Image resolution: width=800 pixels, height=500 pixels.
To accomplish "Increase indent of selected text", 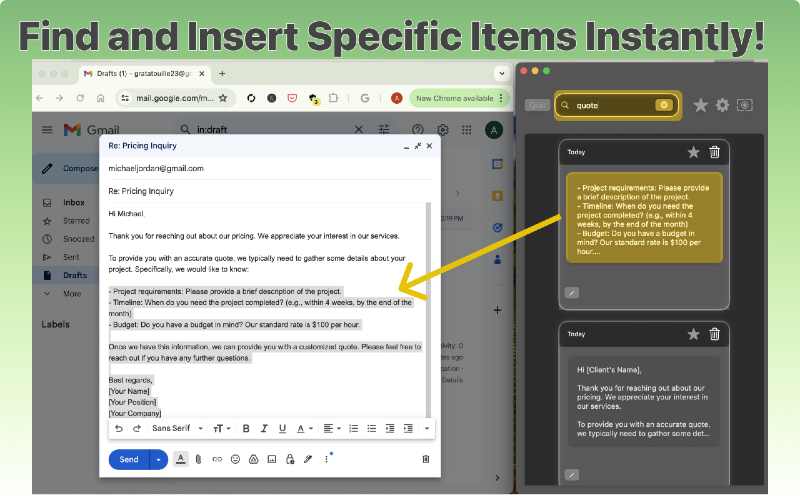I will (x=408, y=429).
